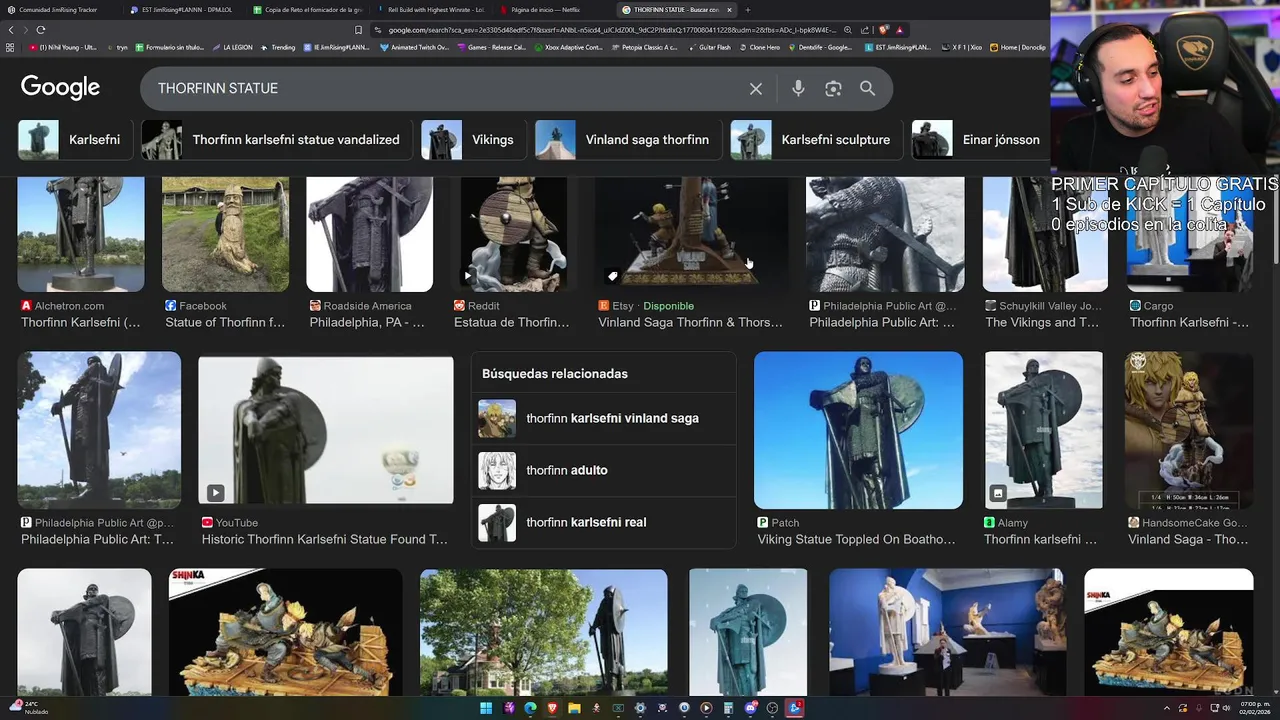Bookmark this page from the address bar
1280x720 pixels.
pyautogui.click(x=358, y=30)
